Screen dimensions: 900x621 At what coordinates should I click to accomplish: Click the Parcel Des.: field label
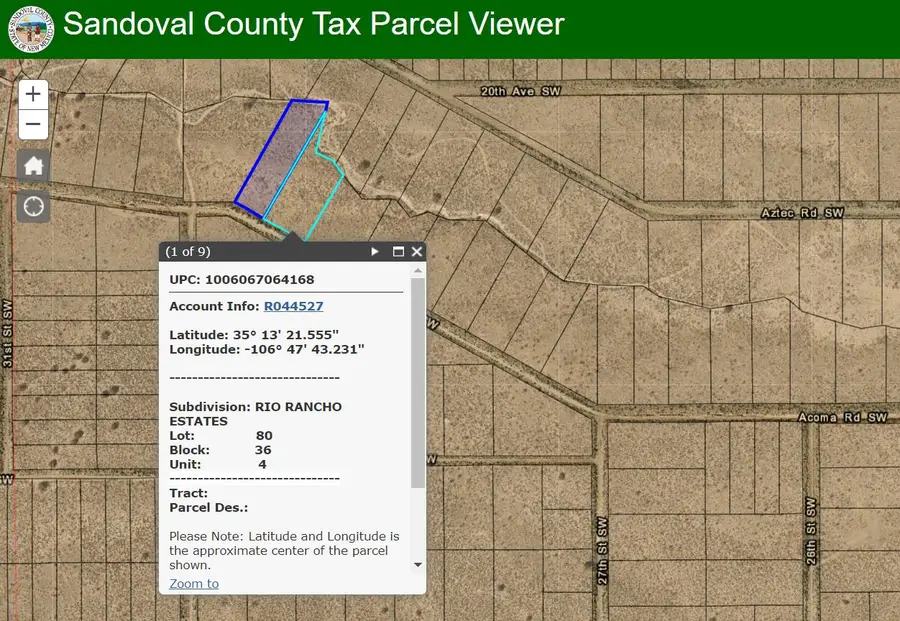click(x=208, y=507)
